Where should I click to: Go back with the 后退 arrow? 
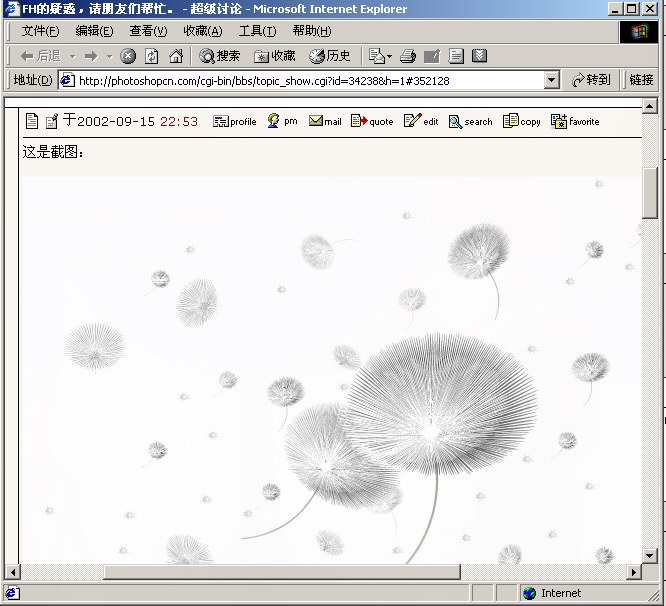(x=40, y=56)
